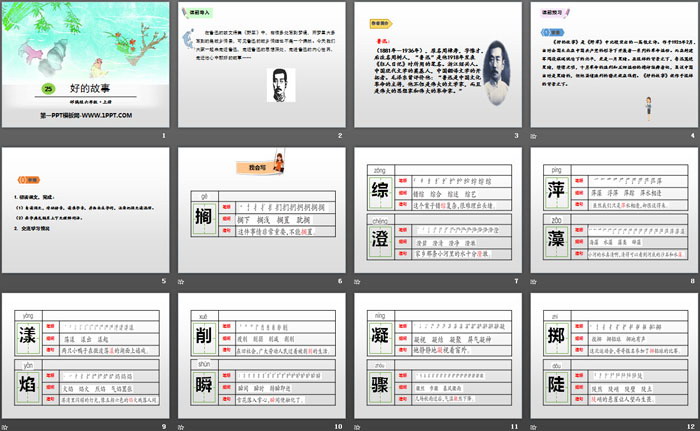700x431 pixels.
Task: Click the animation star icon under slide 12
Action: pos(538,425)
